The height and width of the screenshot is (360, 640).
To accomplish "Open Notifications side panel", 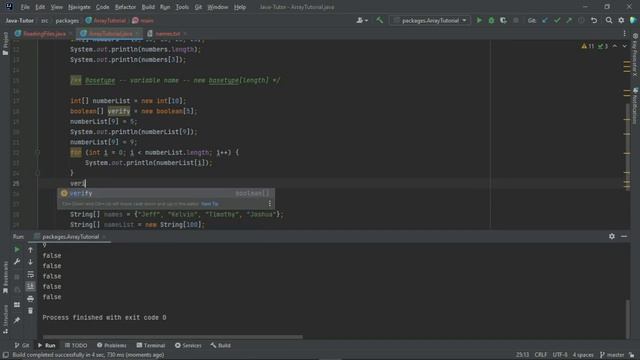I will [635, 106].
